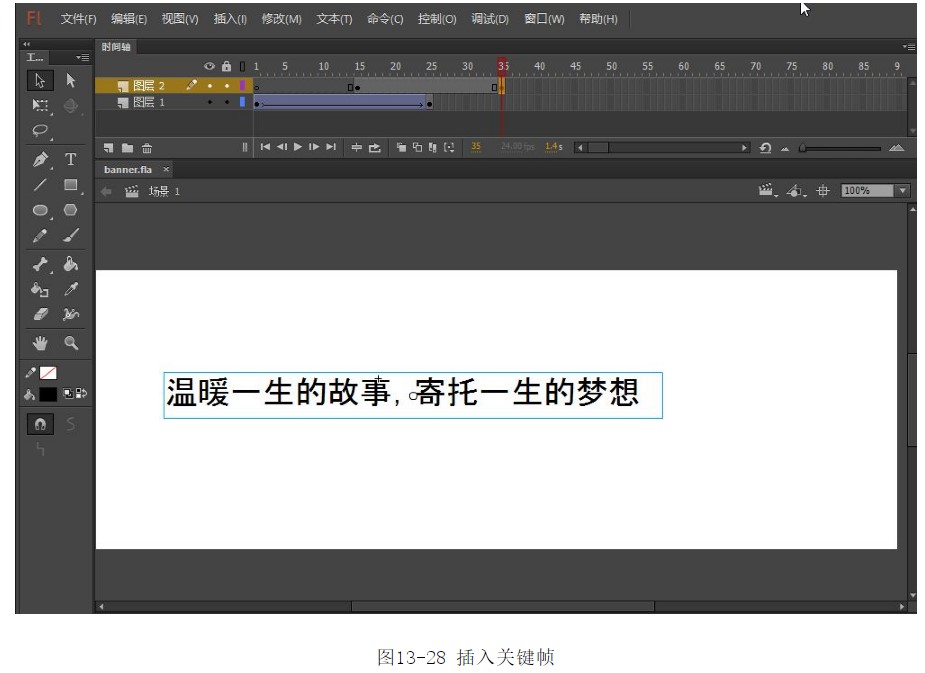925x673 pixels.
Task: Toggle Snap to Objects magnet button
Action: [x=40, y=424]
